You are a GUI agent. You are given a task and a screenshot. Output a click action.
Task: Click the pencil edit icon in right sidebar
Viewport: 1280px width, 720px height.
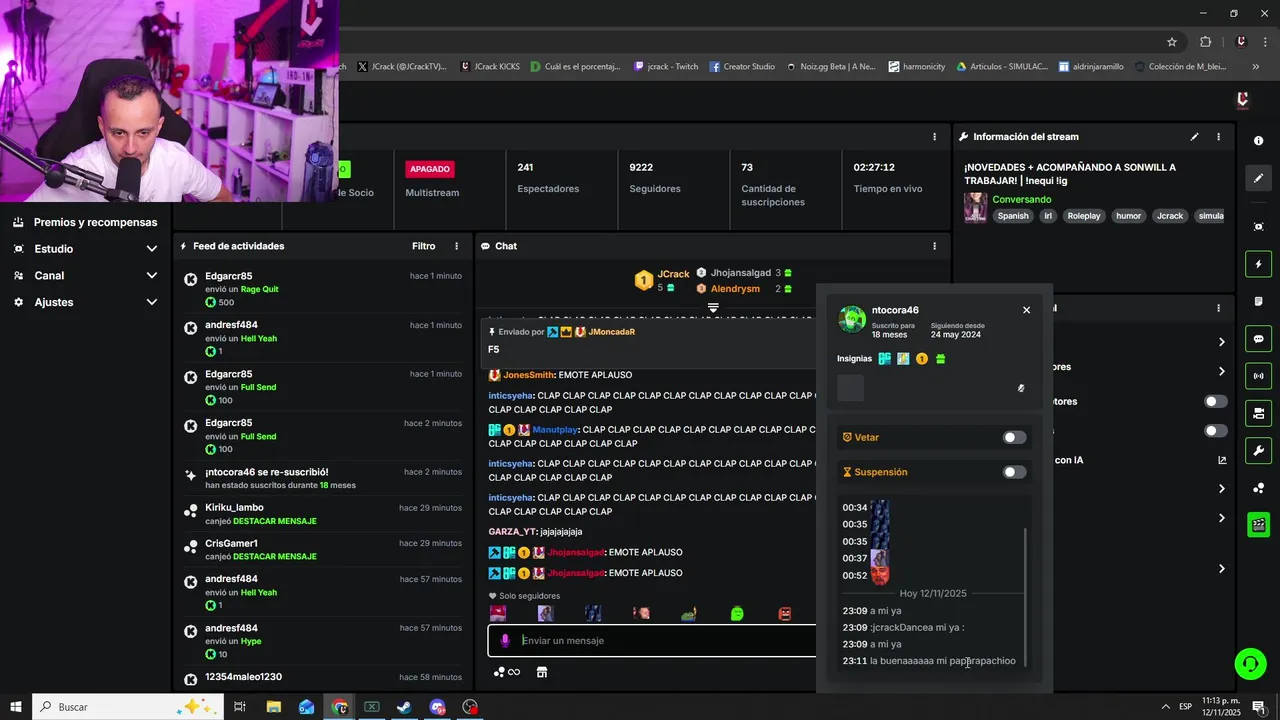coord(1258,178)
